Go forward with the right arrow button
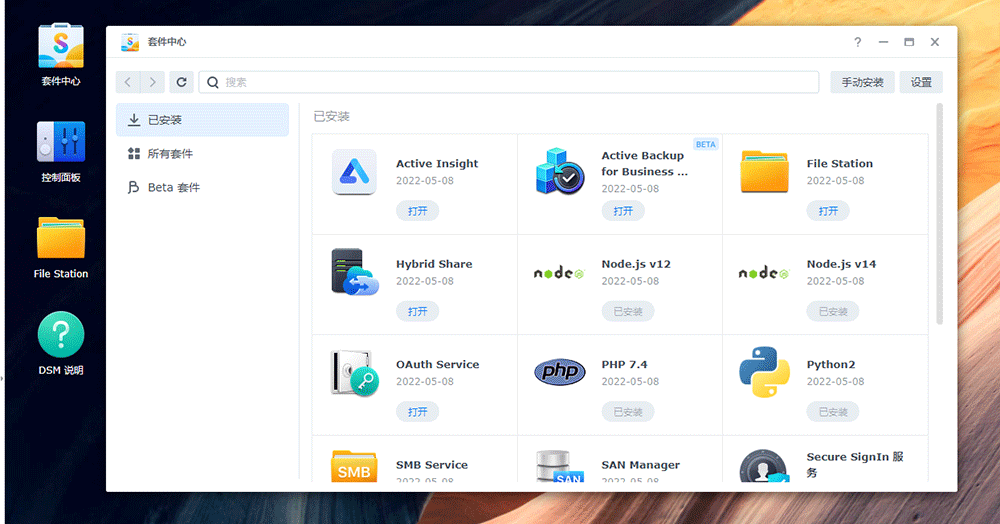Image resolution: width=1000 pixels, height=524 pixels. click(152, 82)
